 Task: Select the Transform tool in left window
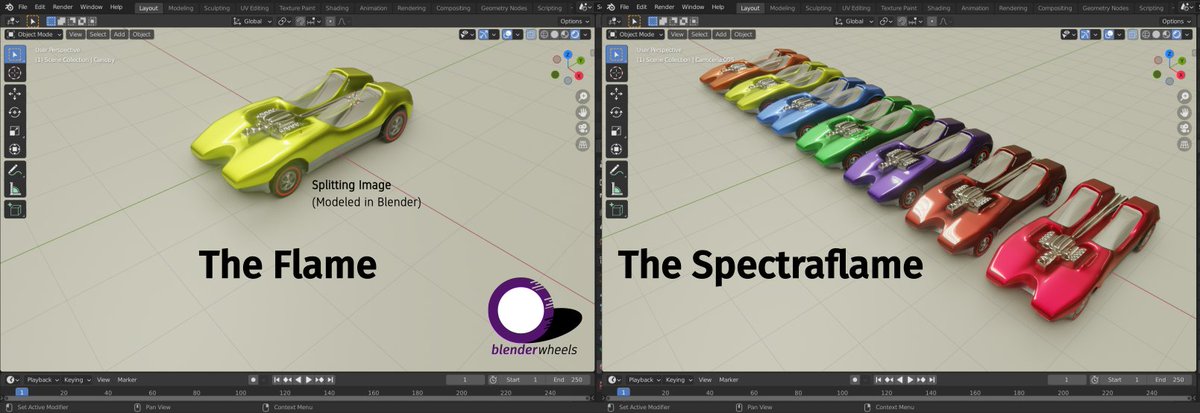15,149
